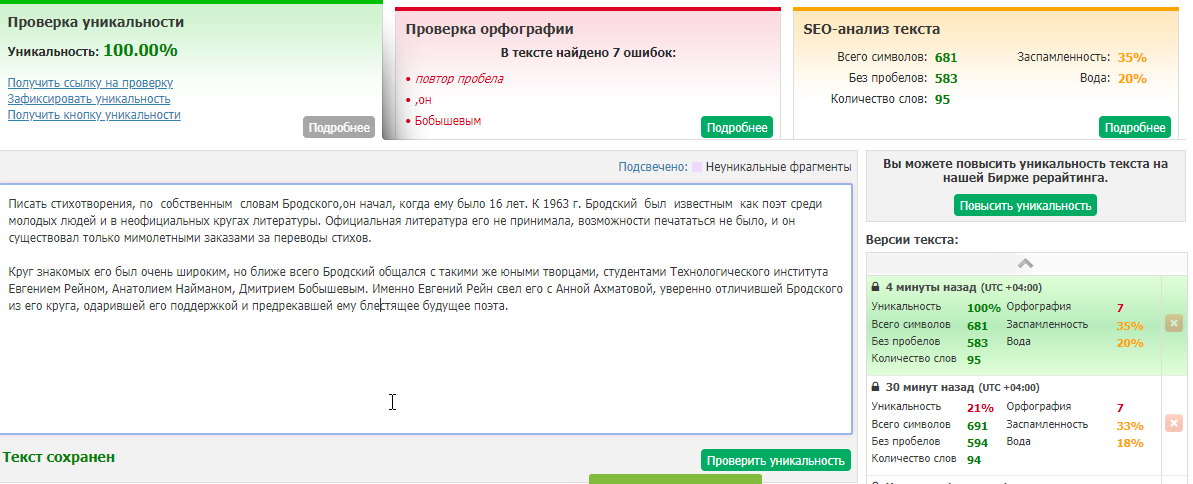Click inside the main text editing area
Viewport: 1193px width, 484px height.
pyautogui.click(x=425, y=370)
